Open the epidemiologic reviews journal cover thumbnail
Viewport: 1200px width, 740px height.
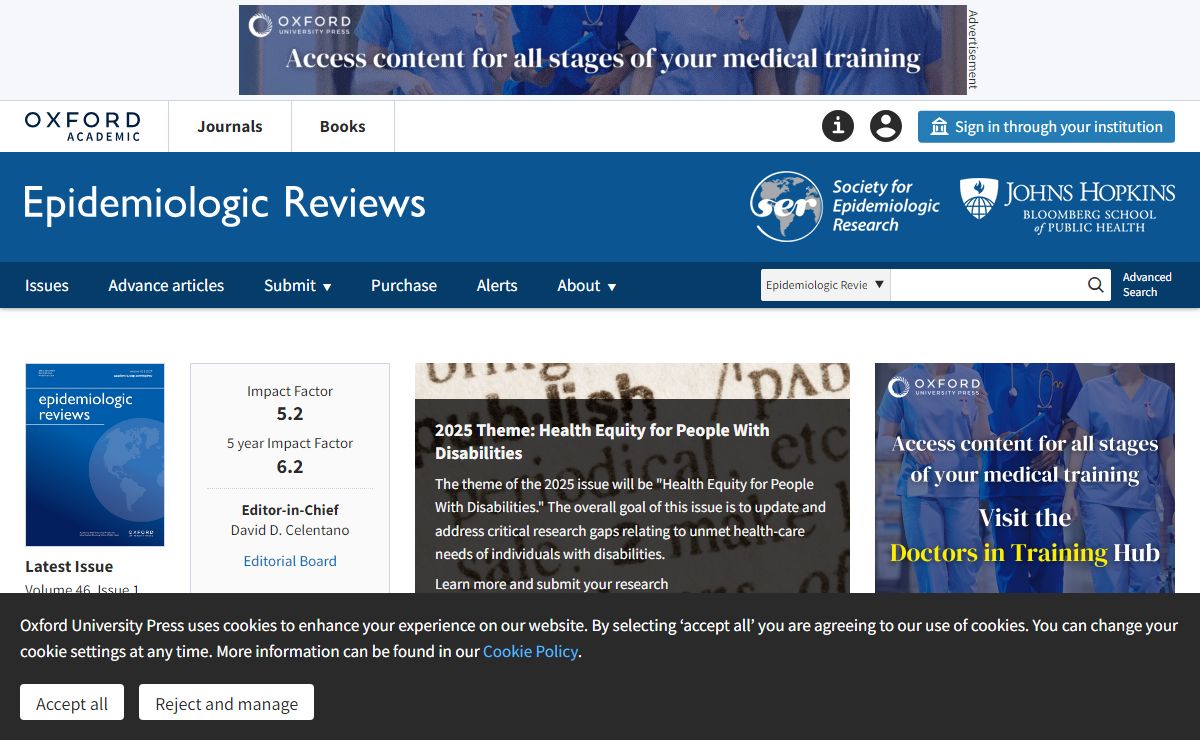(95, 454)
